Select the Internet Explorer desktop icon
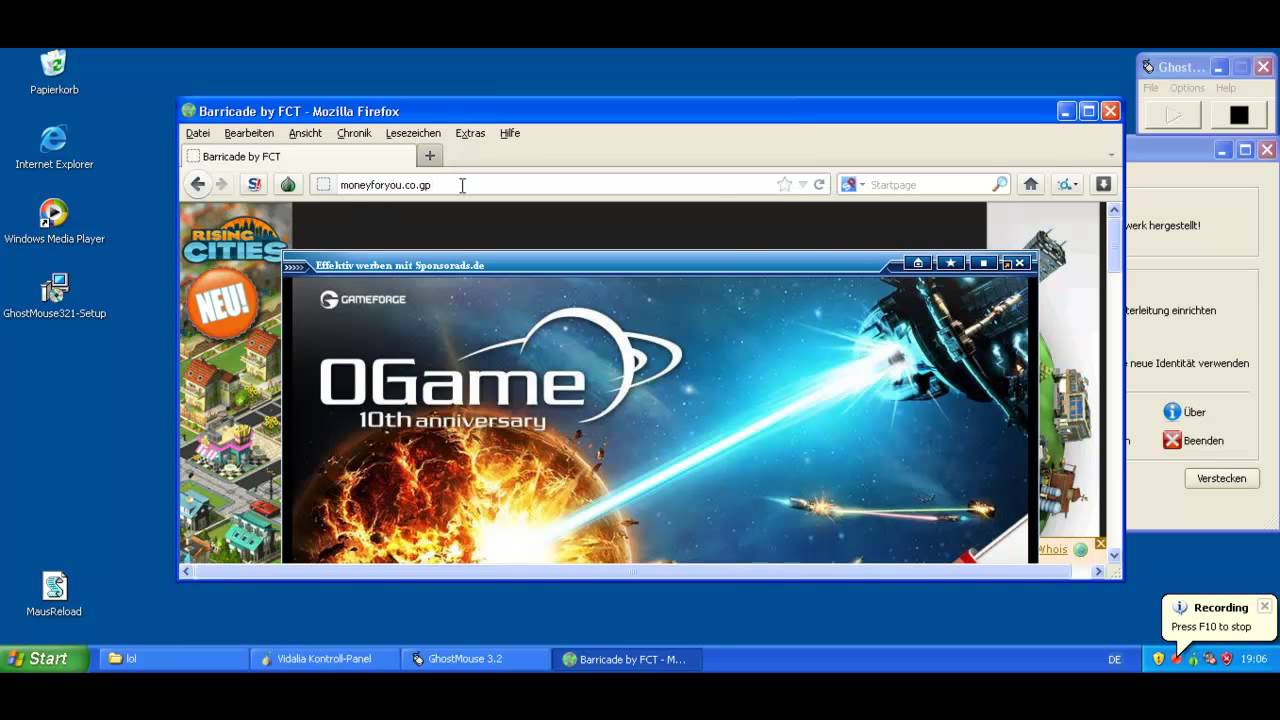The width and height of the screenshot is (1280, 720). tap(54, 147)
